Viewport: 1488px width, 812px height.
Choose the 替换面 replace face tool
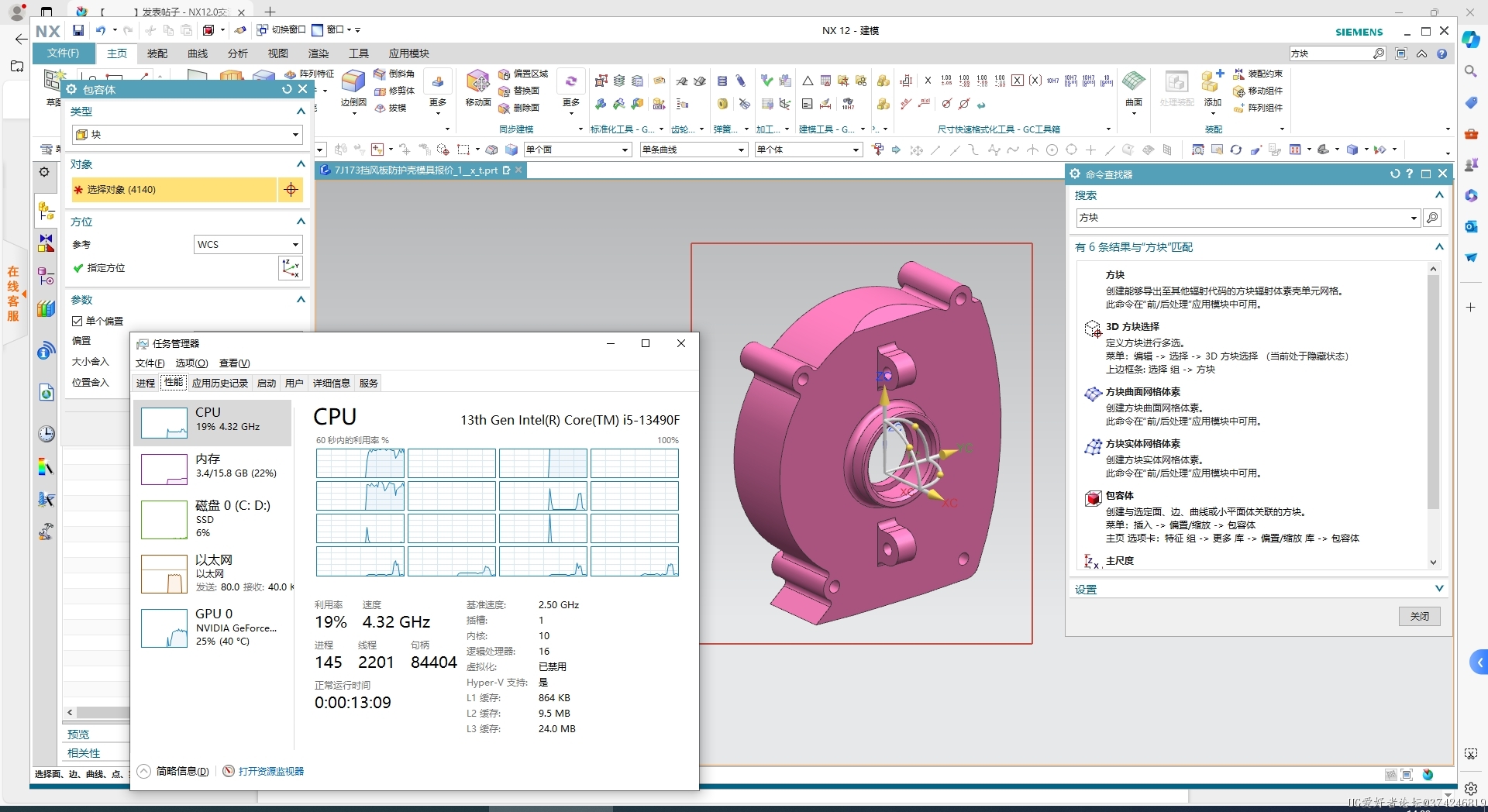click(x=518, y=91)
